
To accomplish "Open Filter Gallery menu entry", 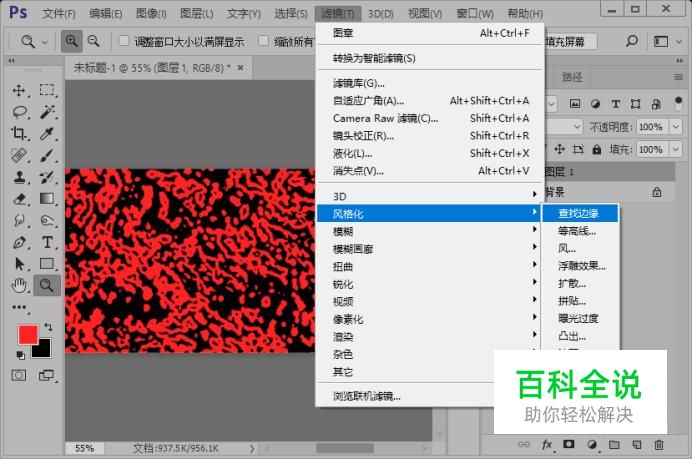I will point(428,83).
